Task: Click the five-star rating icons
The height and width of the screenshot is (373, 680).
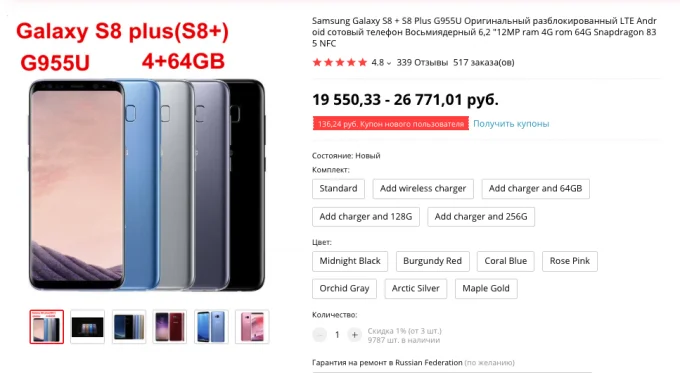Action: point(340,62)
